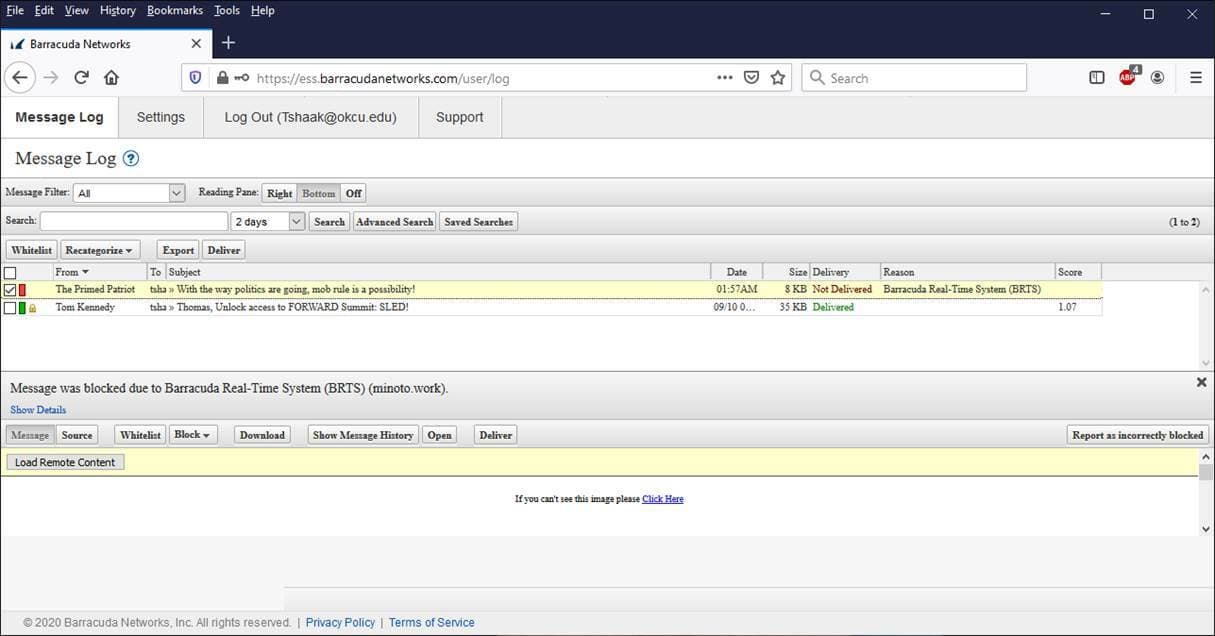Open the Firefox account icon
The image size is (1215, 636).
(x=1157, y=77)
